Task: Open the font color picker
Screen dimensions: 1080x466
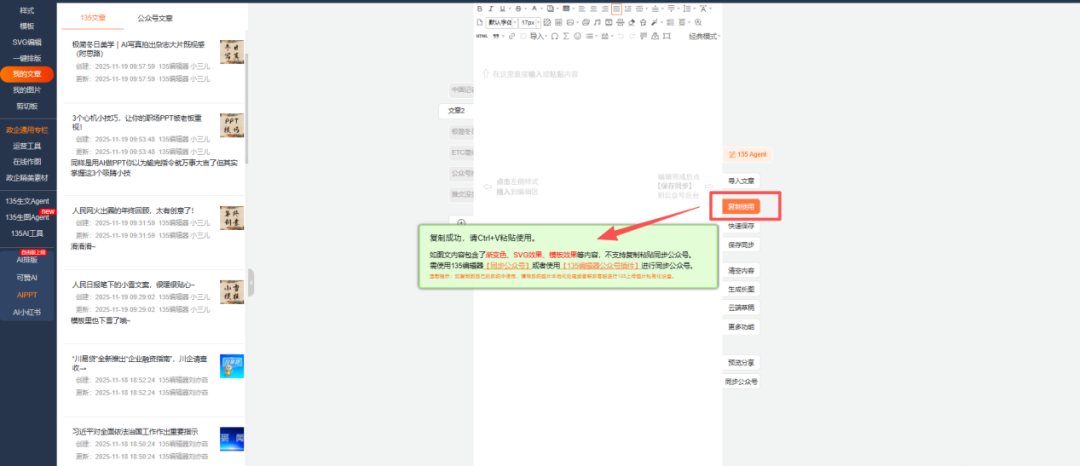Action: (x=534, y=8)
